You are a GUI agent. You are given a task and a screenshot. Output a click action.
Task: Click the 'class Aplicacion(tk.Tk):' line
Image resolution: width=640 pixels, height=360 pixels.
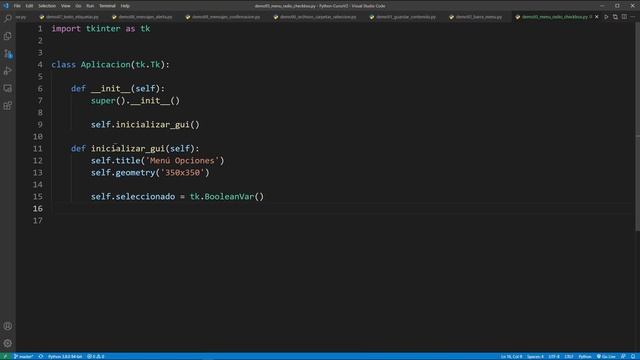point(111,64)
